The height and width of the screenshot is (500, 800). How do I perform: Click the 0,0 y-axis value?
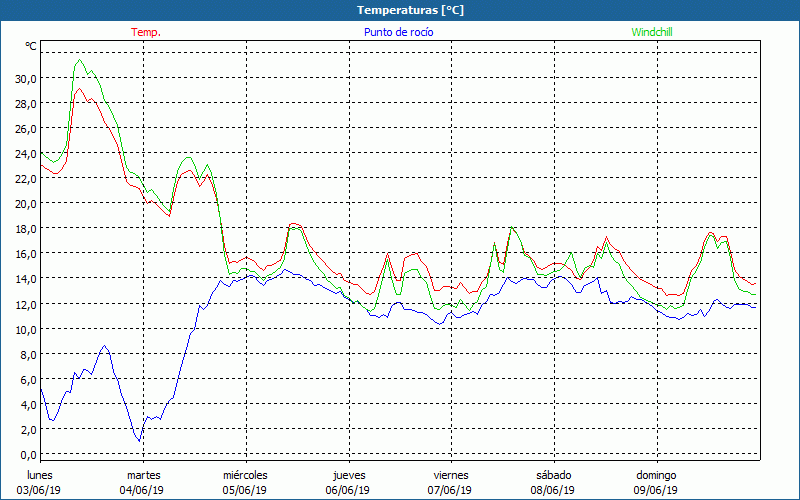tap(28, 454)
